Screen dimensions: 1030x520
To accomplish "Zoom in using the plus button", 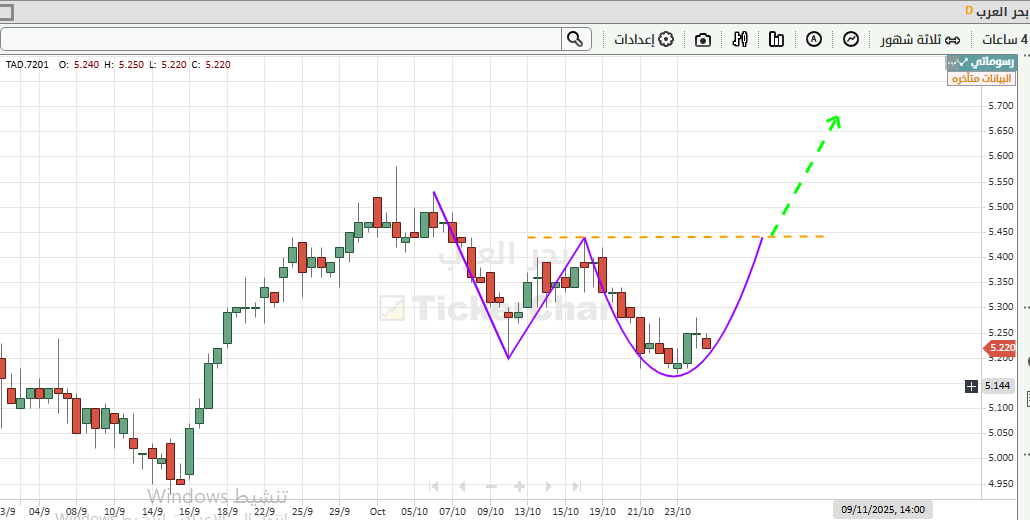I will [x=520, y=486].
